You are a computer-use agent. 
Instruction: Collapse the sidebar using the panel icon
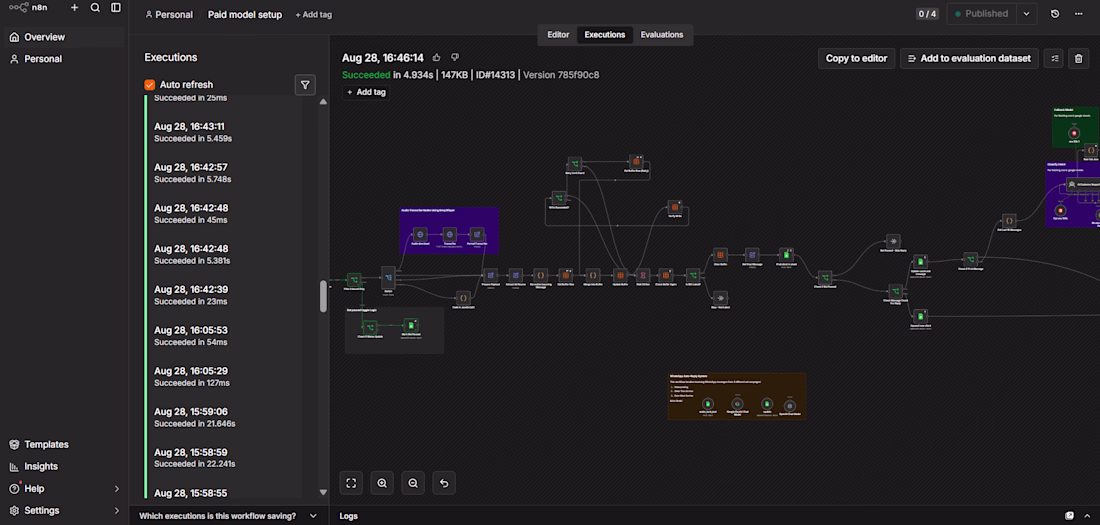pos(116,8)
